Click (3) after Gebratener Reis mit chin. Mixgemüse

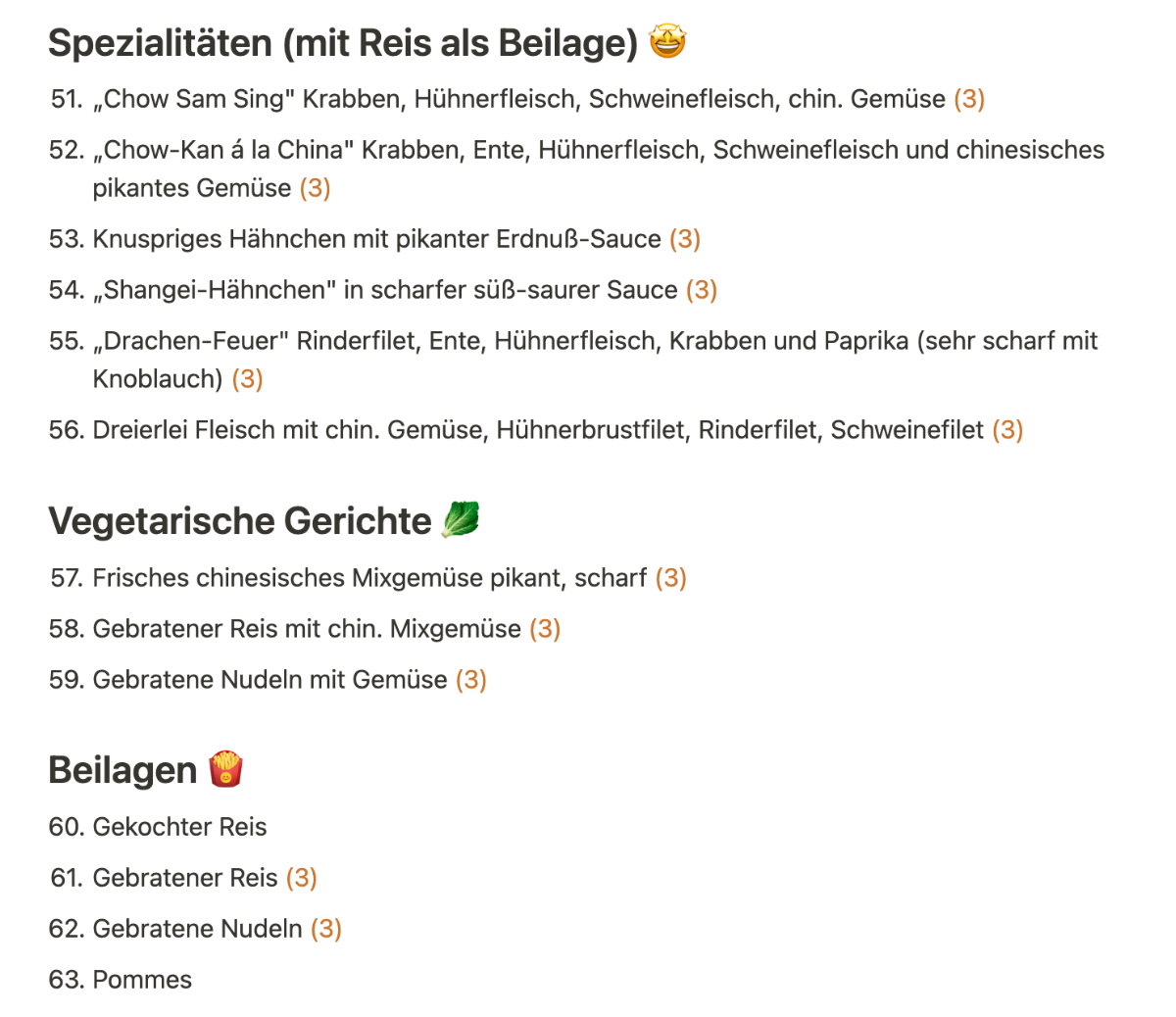(545, 629)
